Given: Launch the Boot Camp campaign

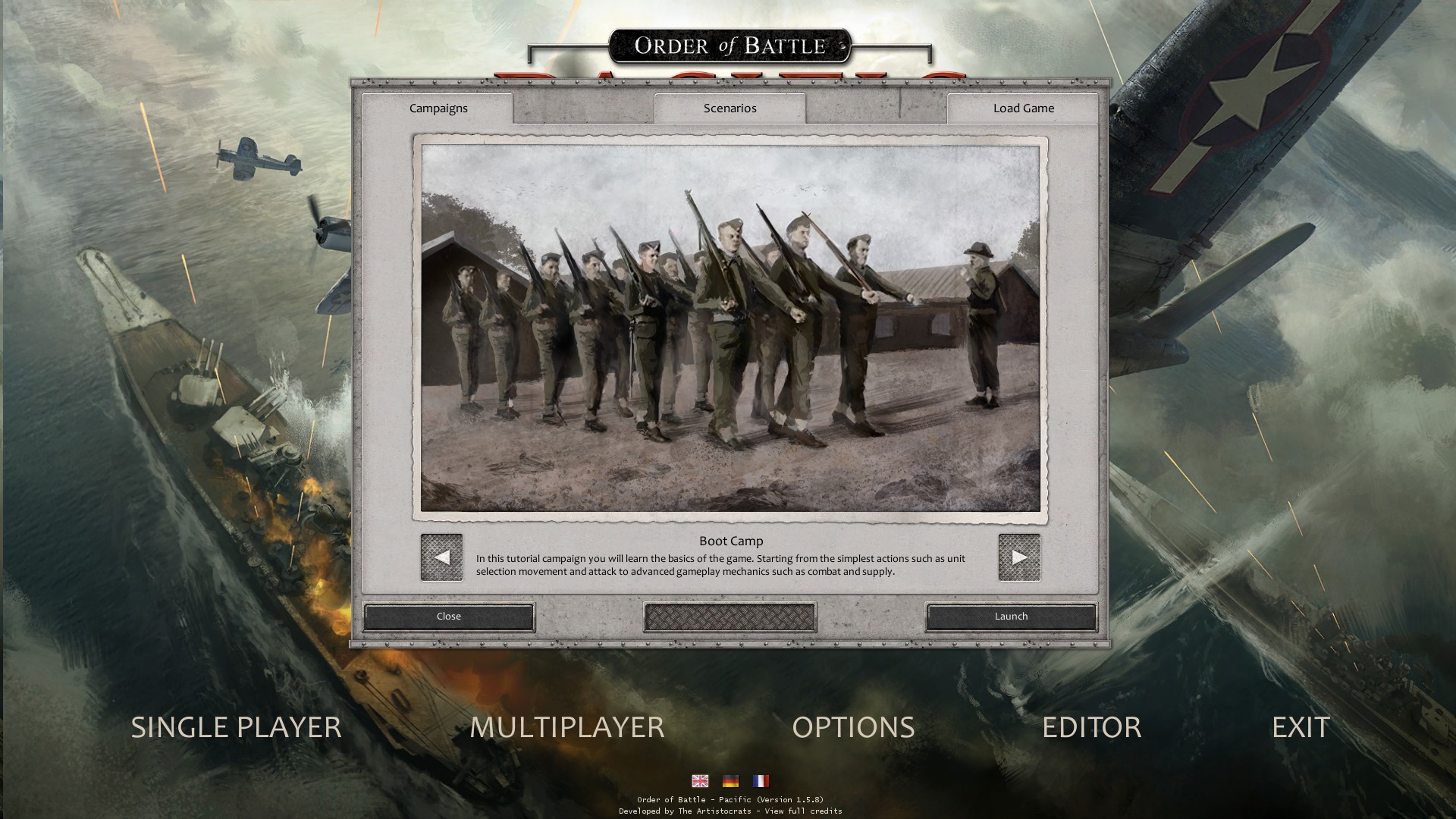Looking at the screenshot, I should [1011, 617].
